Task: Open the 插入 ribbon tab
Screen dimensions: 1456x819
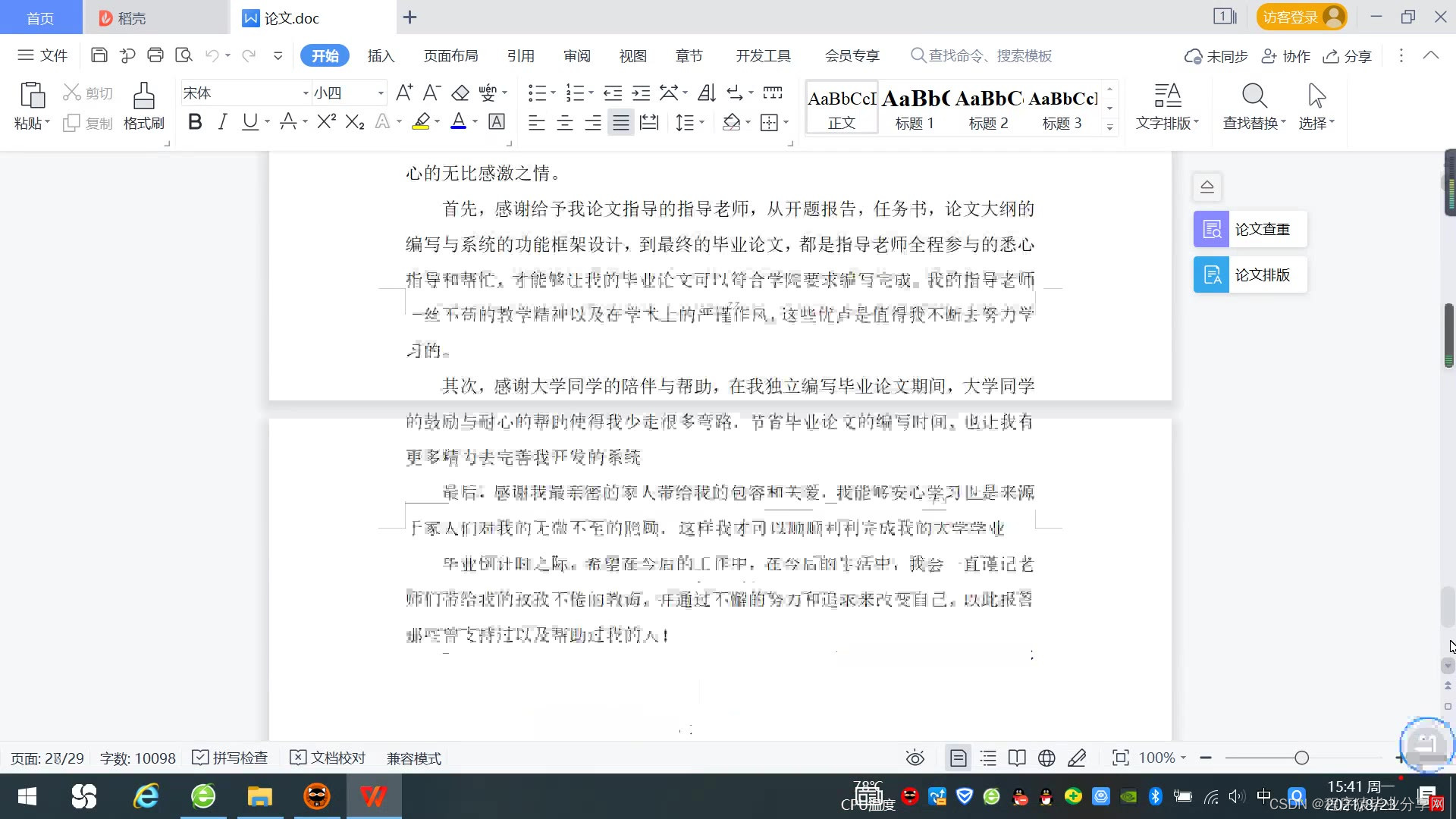Action: [381, 55]
